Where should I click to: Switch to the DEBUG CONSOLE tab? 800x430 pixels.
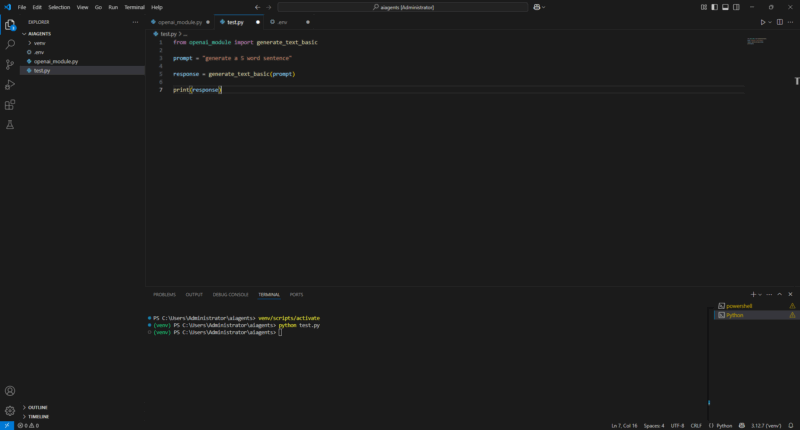pos(231,294)
